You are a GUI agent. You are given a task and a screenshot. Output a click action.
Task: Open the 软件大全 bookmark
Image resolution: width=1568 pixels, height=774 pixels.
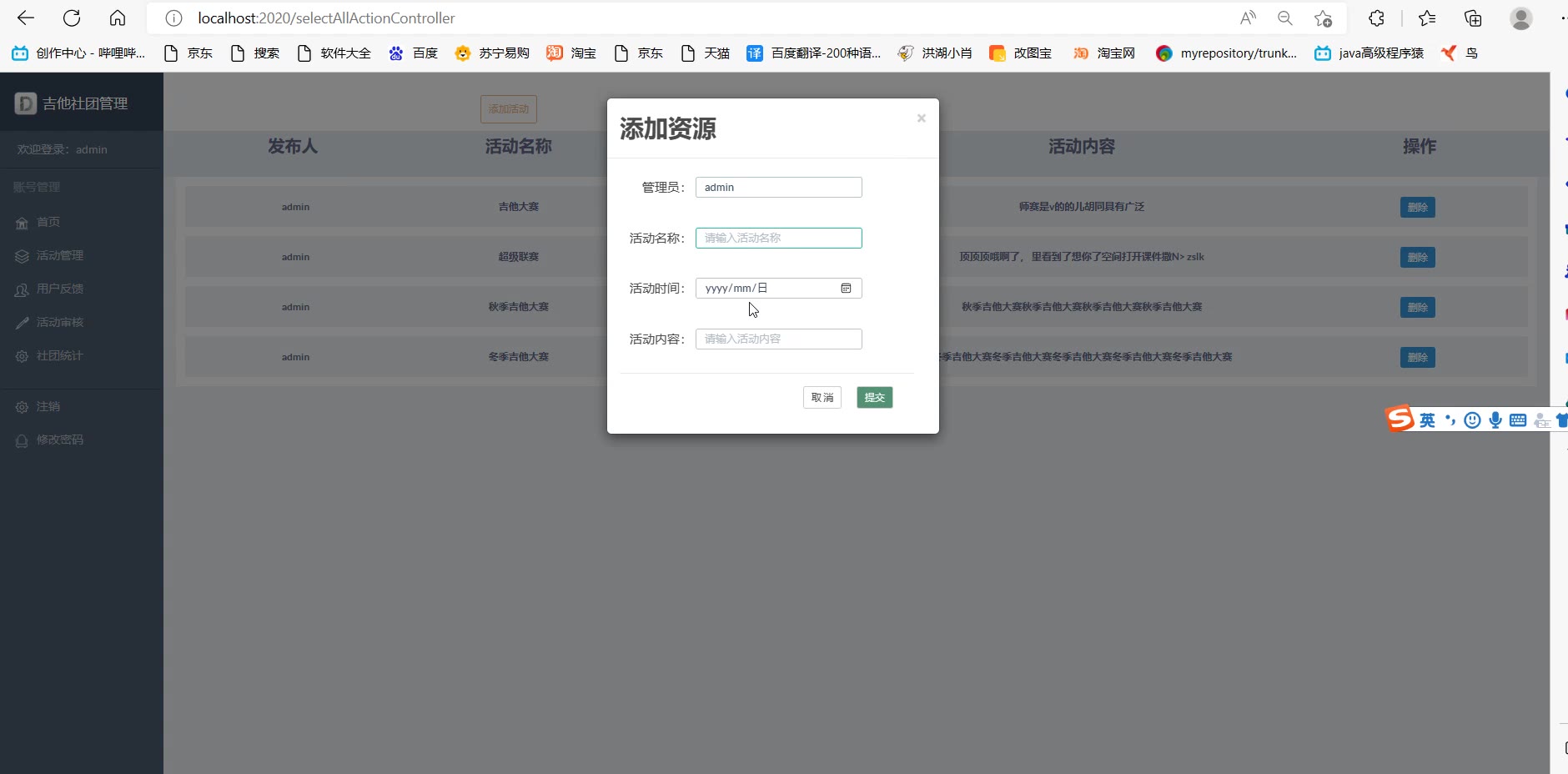click(x=334, y=53)
